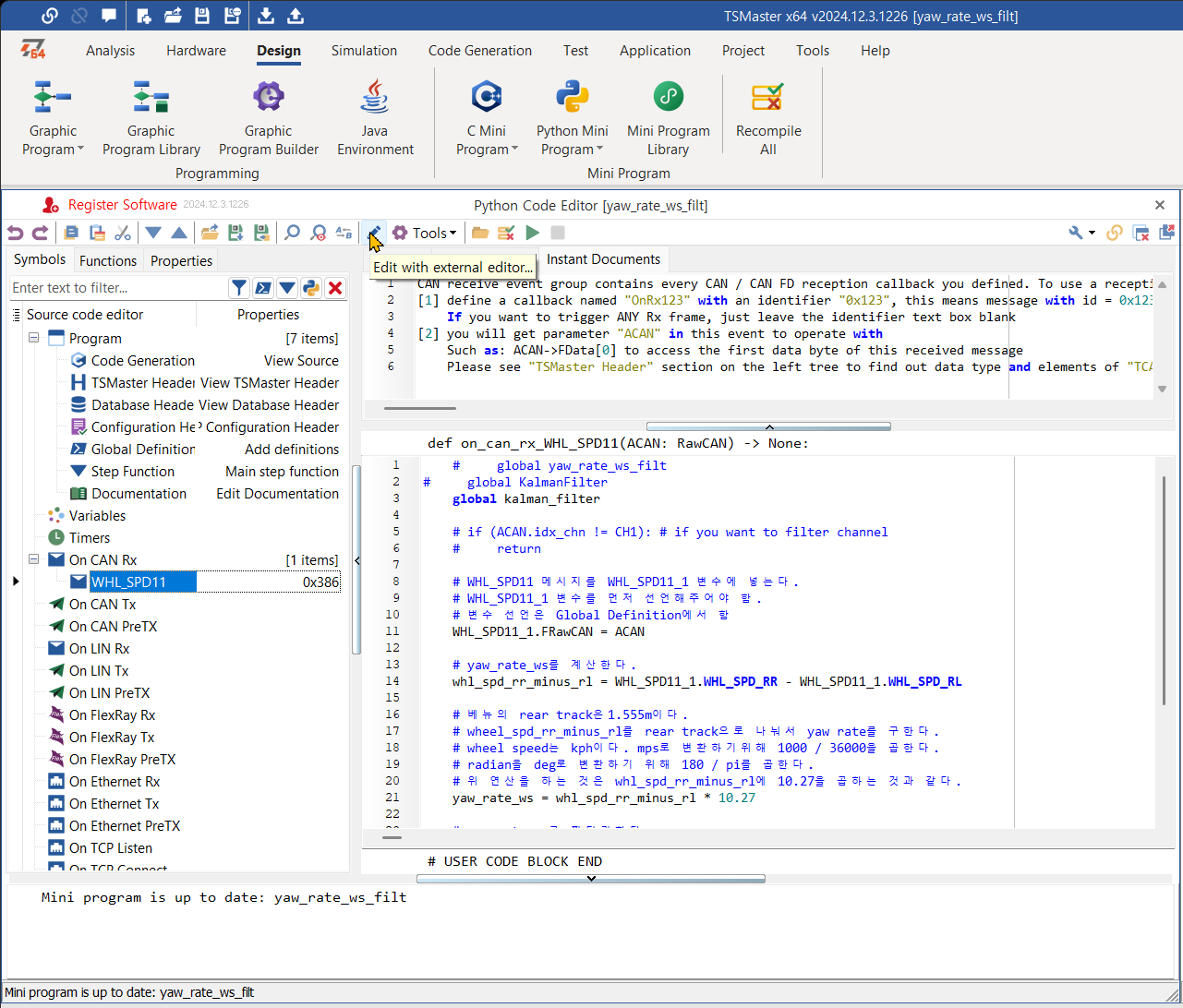Open the Hardware ribbon tab
This screenshot has height=1008, width=1183.
pos(196,51)
